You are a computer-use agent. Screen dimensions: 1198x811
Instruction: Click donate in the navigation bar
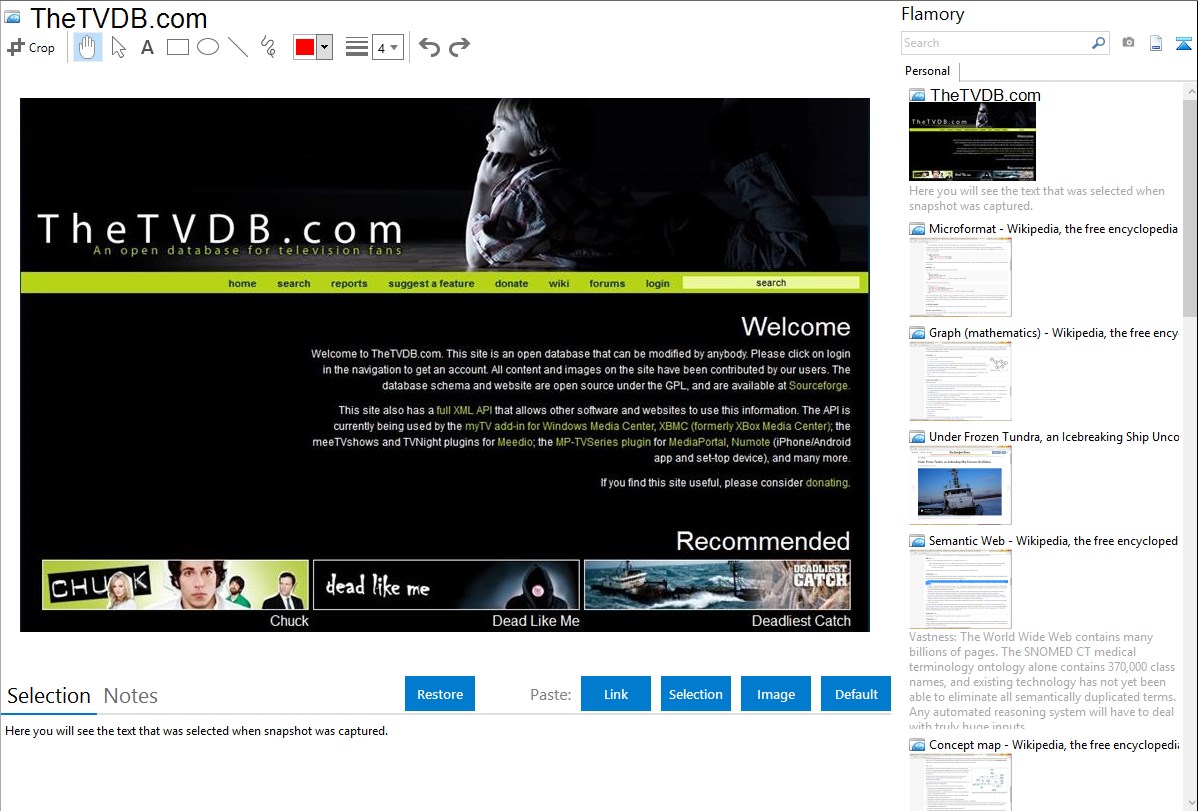pyautogui.click(x=511, y=284)
